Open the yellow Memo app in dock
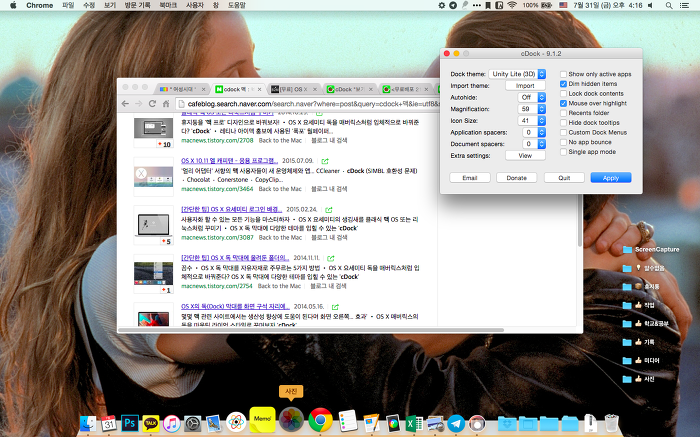Screen dimensions: 700x437 [x=263, y=418]
